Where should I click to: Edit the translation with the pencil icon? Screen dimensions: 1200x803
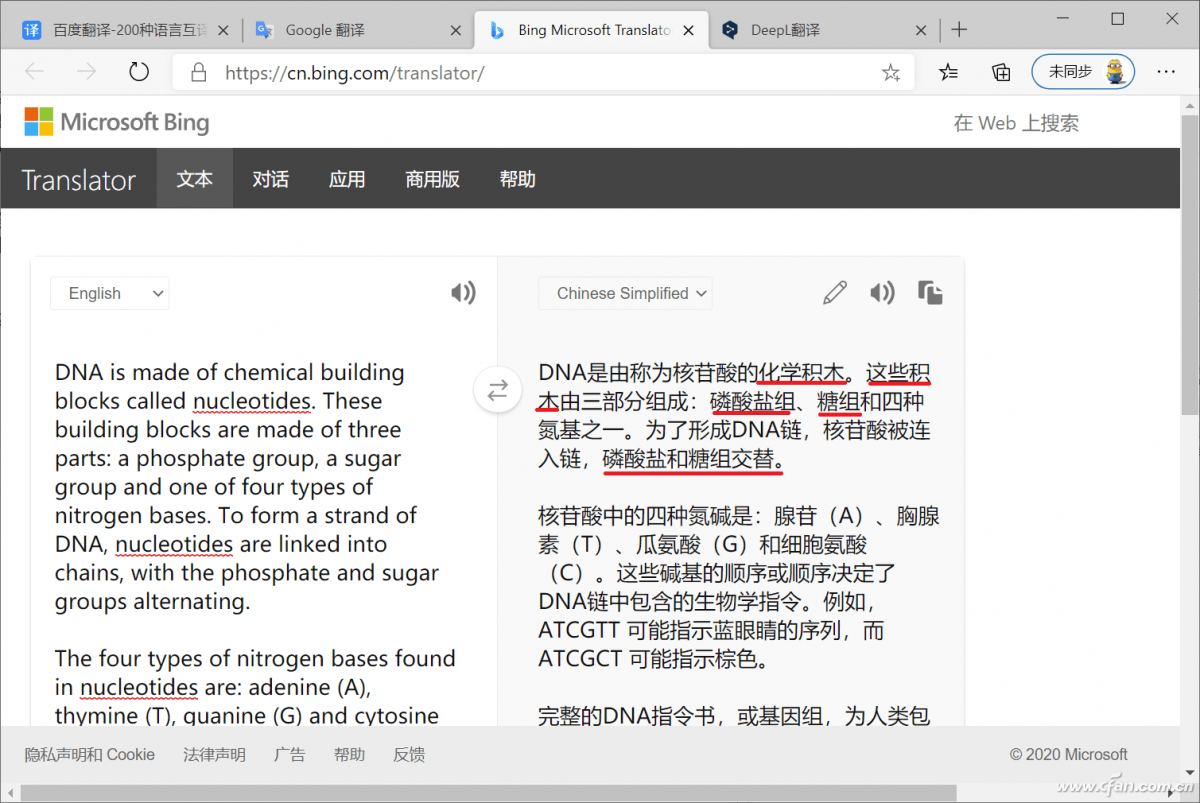[x=835, y=292]
